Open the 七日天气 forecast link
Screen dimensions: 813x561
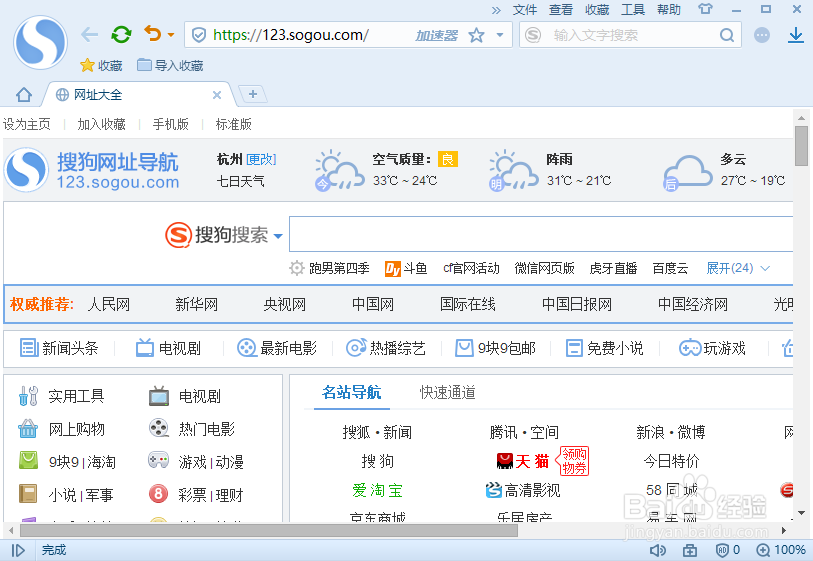coord(241,181)
